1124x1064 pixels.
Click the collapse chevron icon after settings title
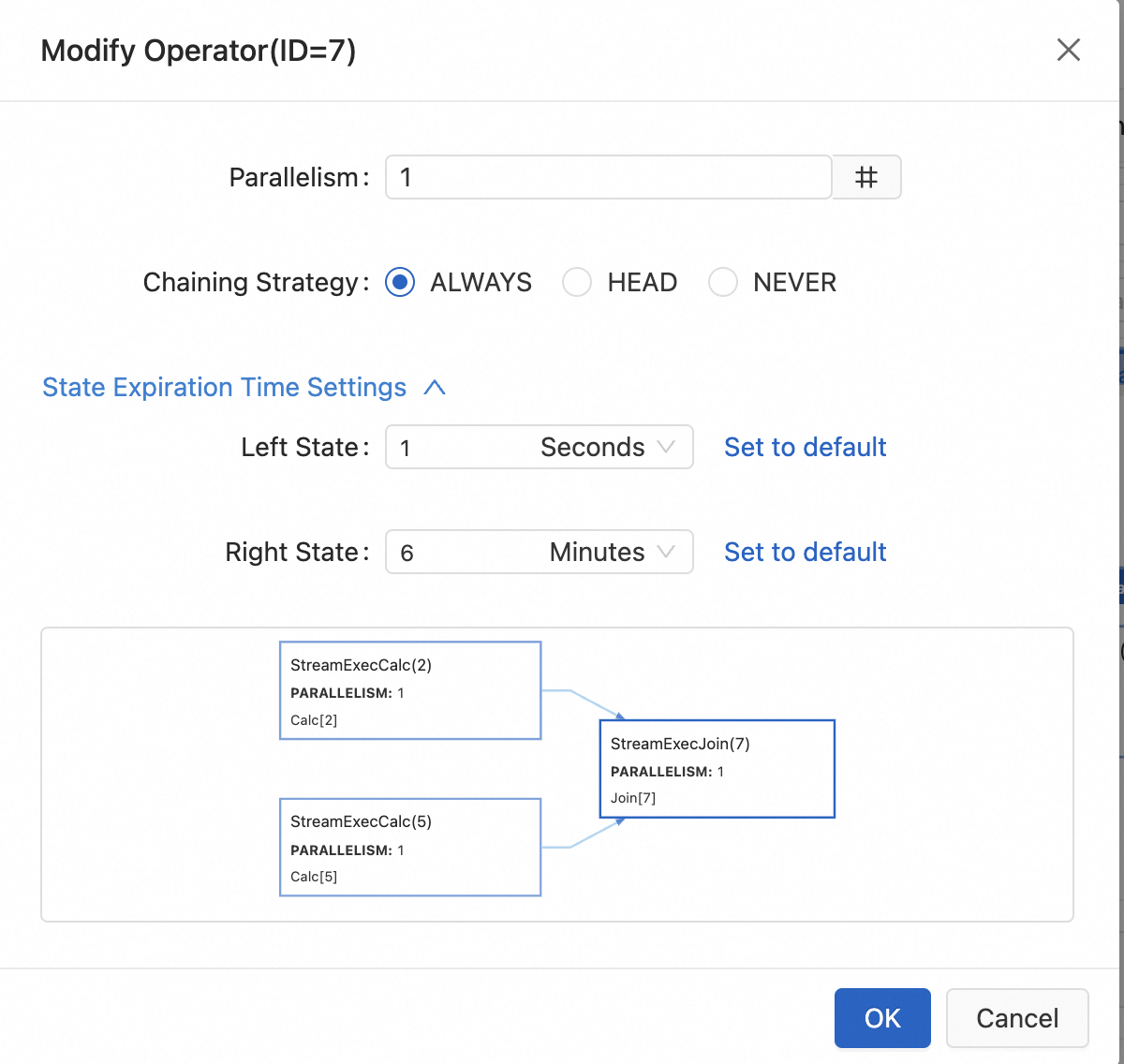click(x=435, y=388)
